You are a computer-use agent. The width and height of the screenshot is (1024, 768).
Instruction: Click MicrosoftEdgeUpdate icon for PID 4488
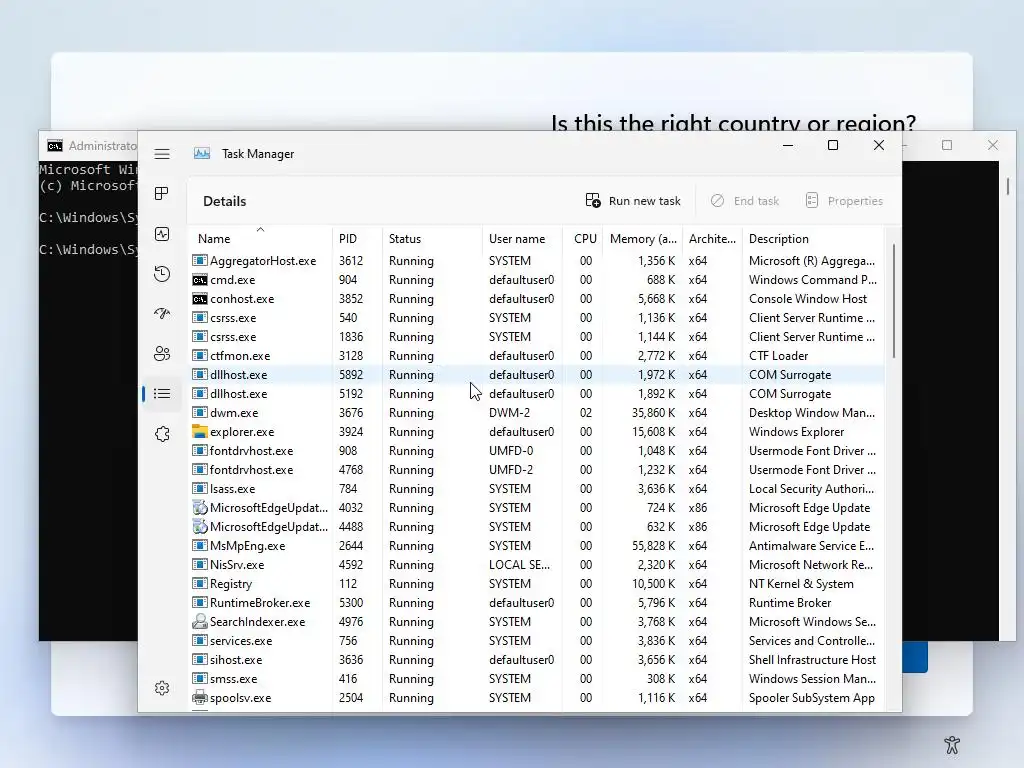[x=200, y=526]
